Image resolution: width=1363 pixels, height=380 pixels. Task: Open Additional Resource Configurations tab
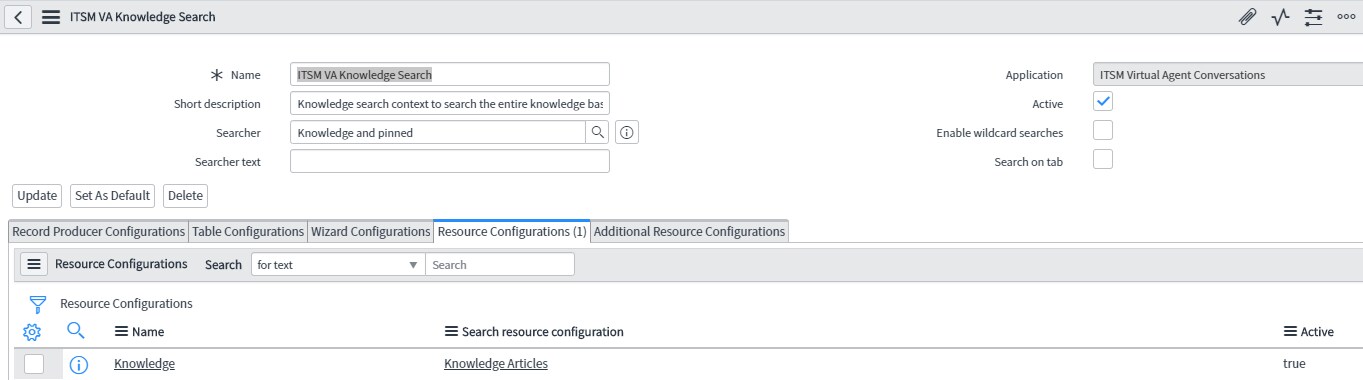[690, 231]
